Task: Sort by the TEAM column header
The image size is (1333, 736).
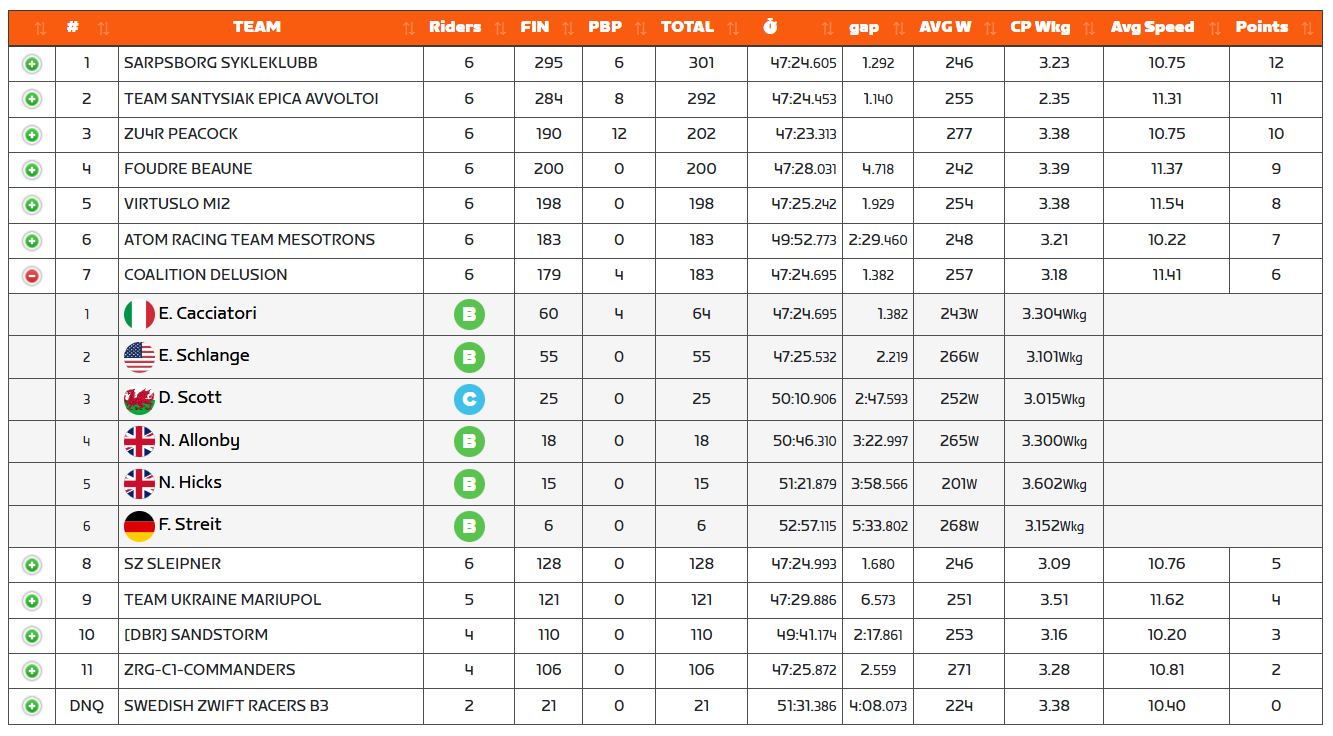Action: click(x=257, y=27)
